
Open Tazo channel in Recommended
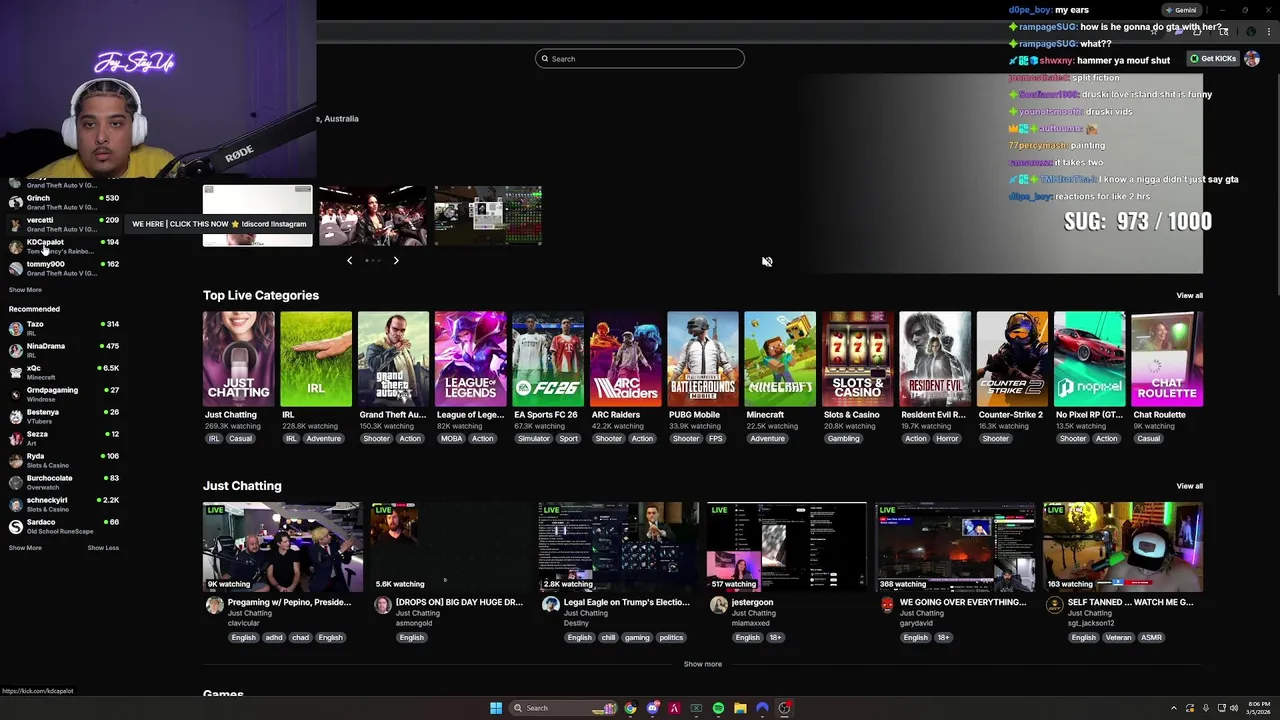tap(64, 328)
